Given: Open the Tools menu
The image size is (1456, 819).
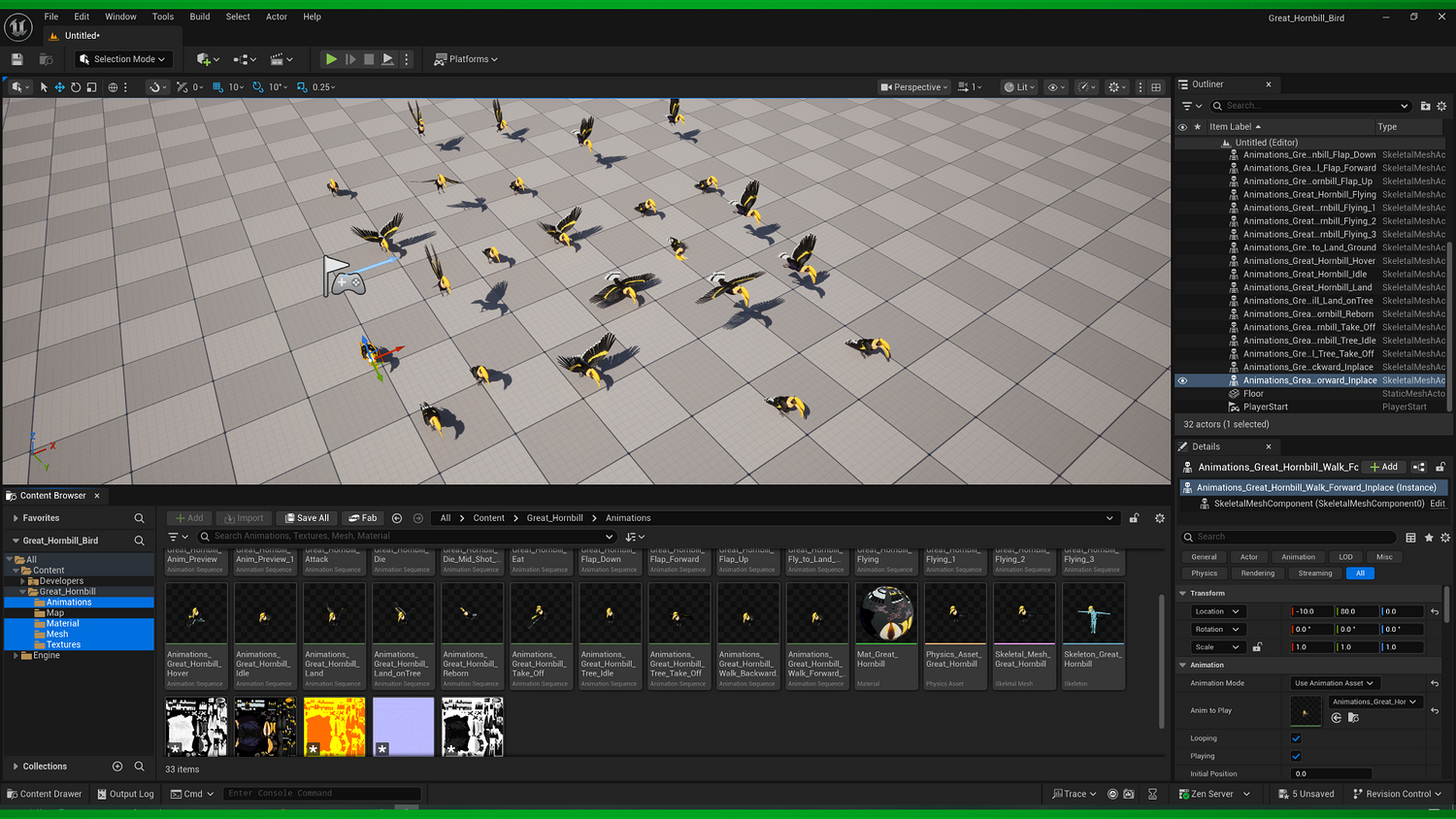Looking at the screenshot, I should point(163,16).
